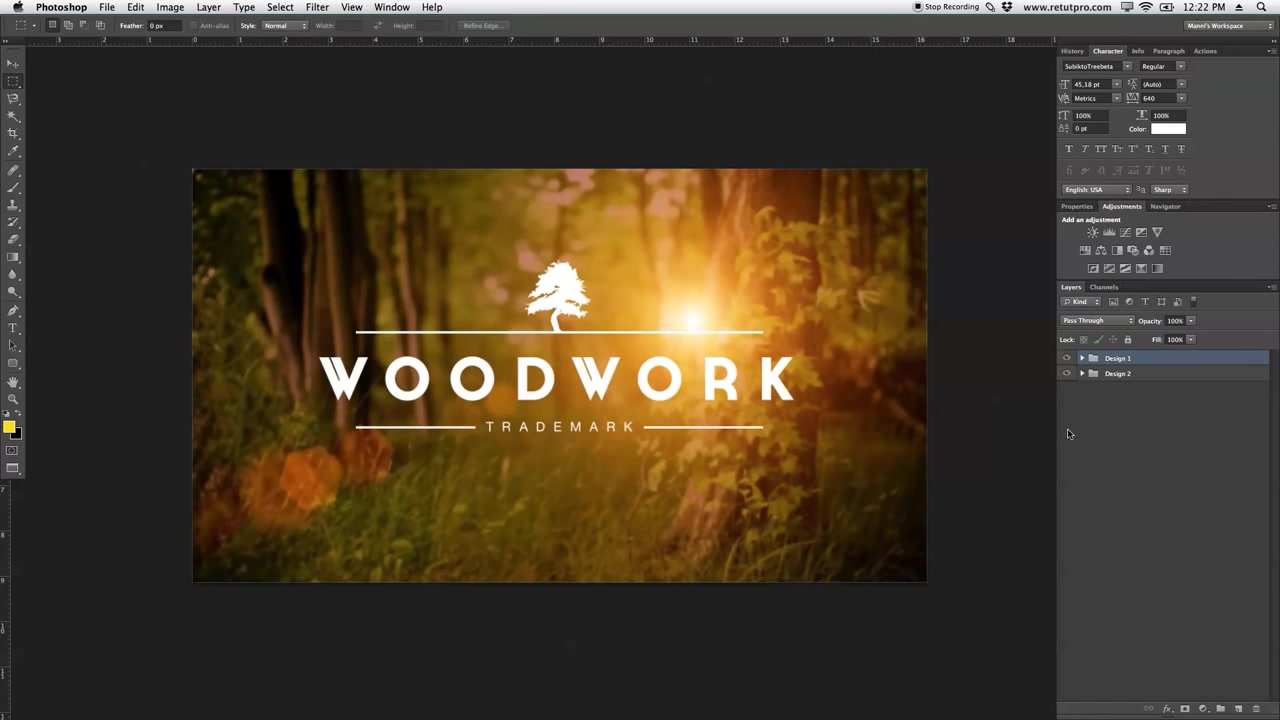Open the SubiktoTreebeta font family dropdown
This screenshot has width=1280, height=720.
pyautogui.click(x=1127, y=66)
